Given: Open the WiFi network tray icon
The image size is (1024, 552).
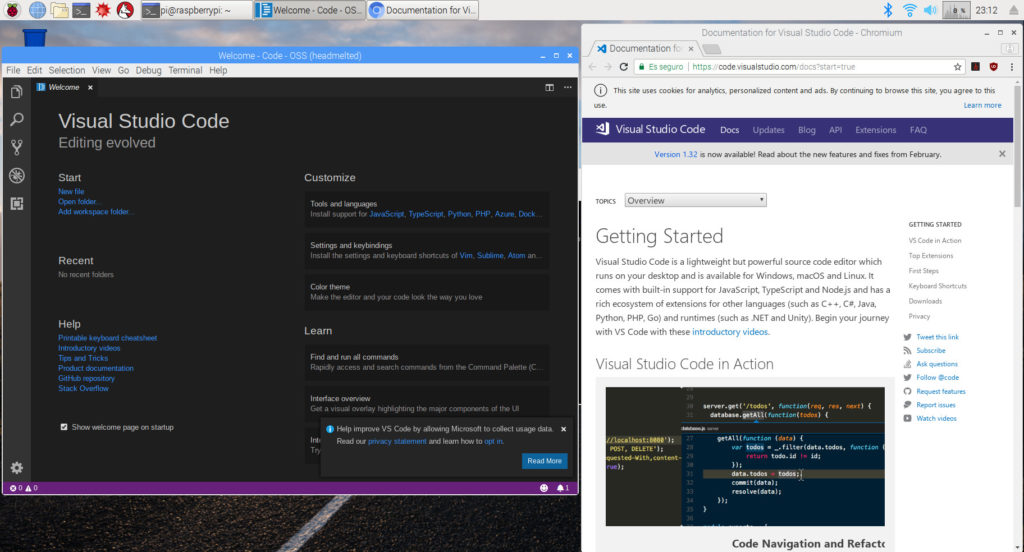Looking at the screenshot, I should 909,10.
